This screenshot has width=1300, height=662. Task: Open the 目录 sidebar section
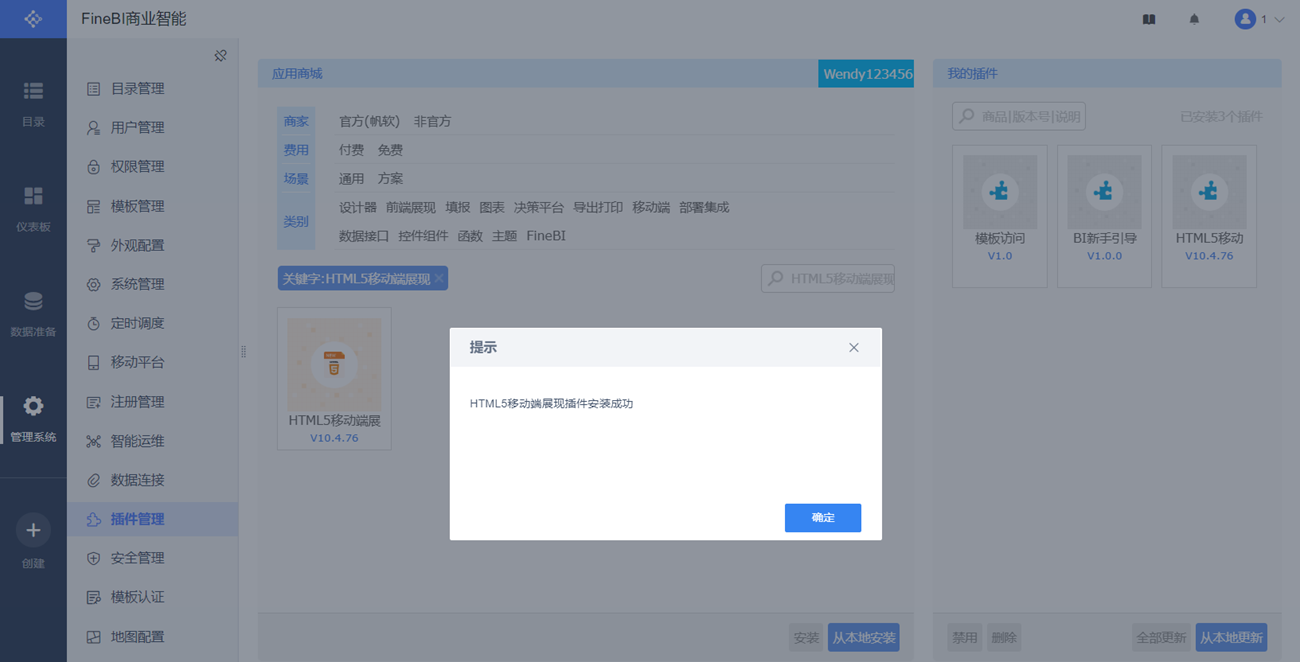(33, 104)
